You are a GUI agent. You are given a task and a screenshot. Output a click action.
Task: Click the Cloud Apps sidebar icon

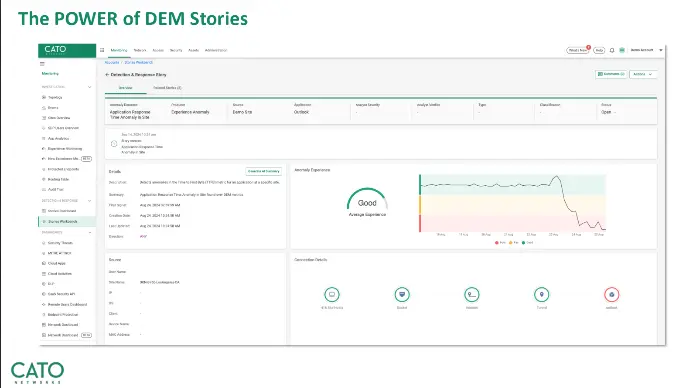[44, 263]
